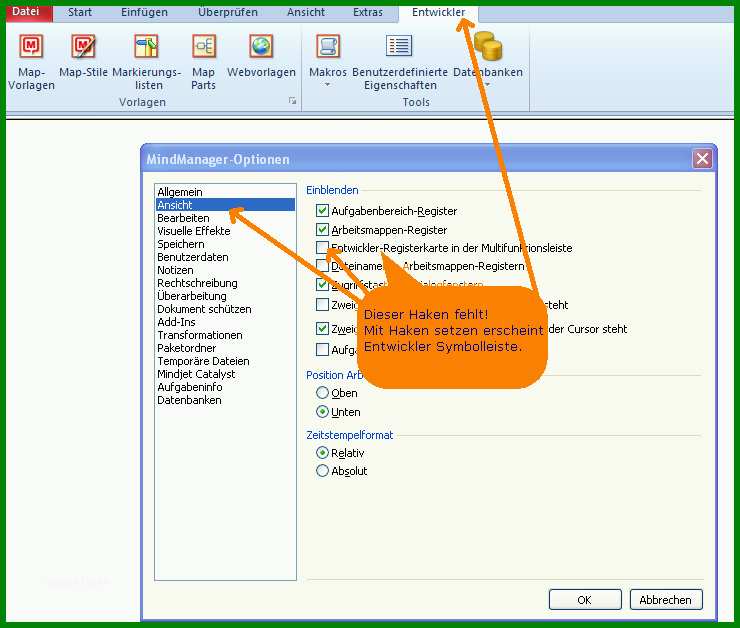Switch to the Entwickler ribbon tab

click(438, 12)
